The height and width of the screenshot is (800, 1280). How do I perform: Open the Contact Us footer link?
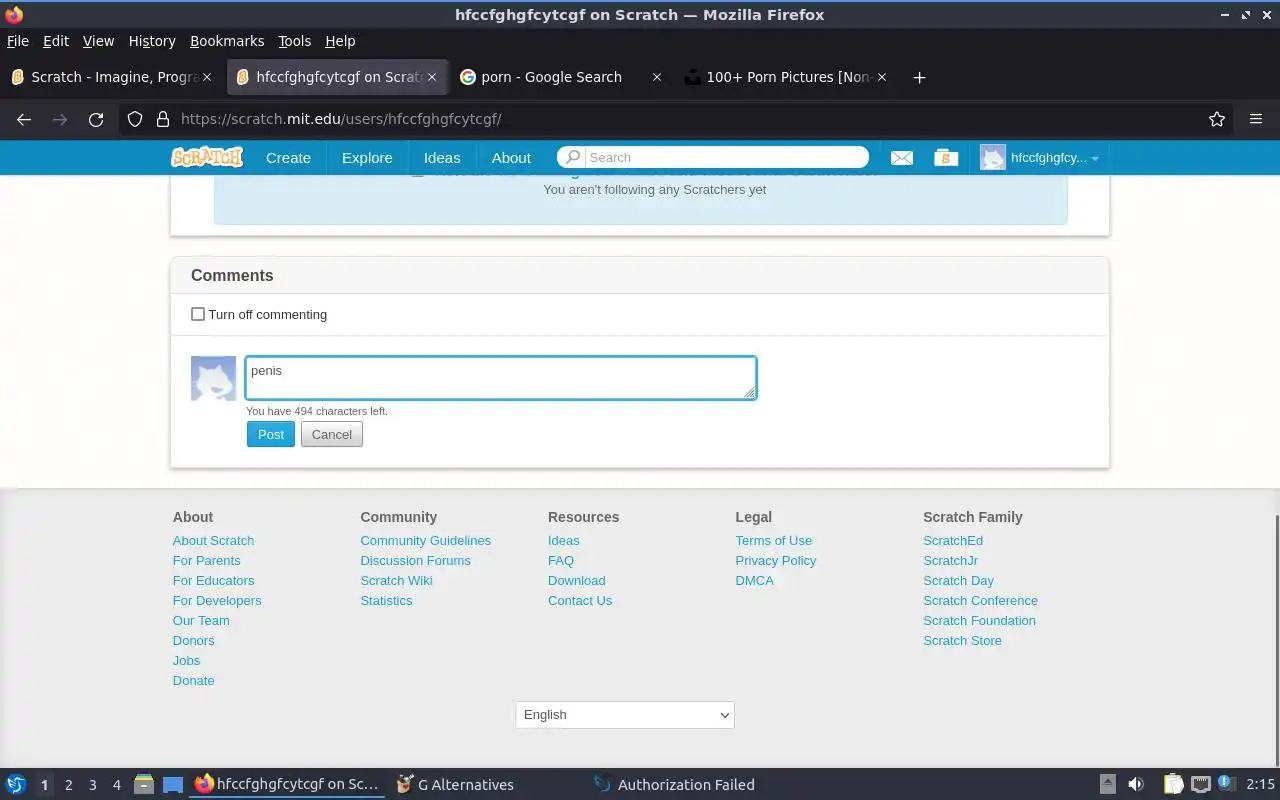pos(580,601)
